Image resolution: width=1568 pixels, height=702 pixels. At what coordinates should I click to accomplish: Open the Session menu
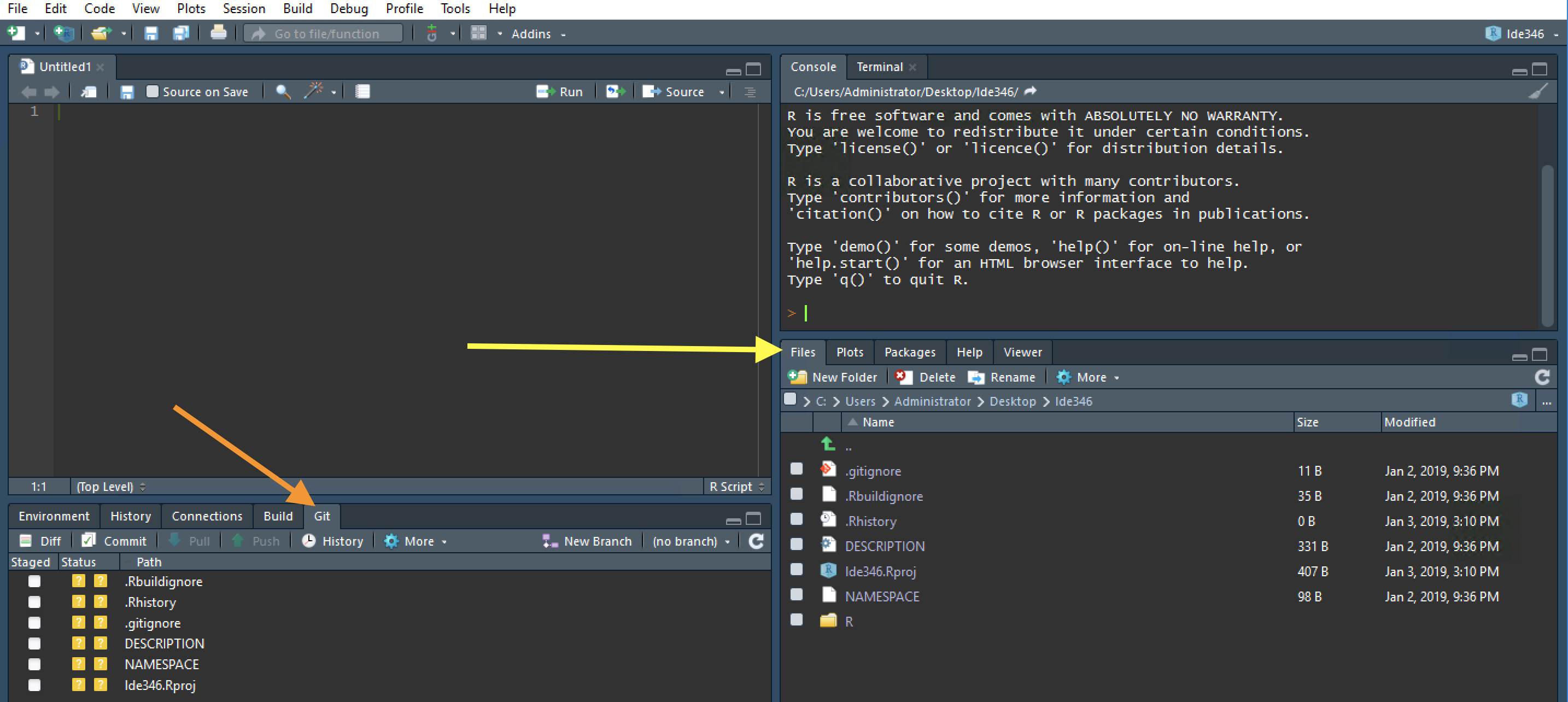243,9
